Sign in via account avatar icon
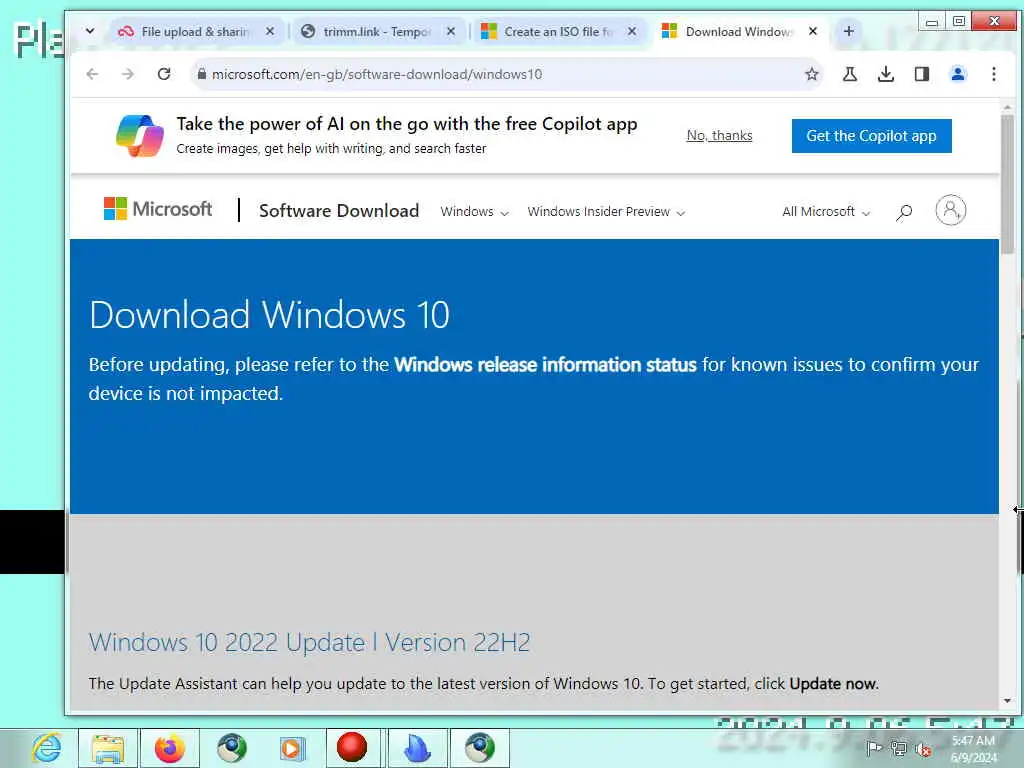This screenshot has width=1024, height=768. pyautogui.click(x=950, y=210)
